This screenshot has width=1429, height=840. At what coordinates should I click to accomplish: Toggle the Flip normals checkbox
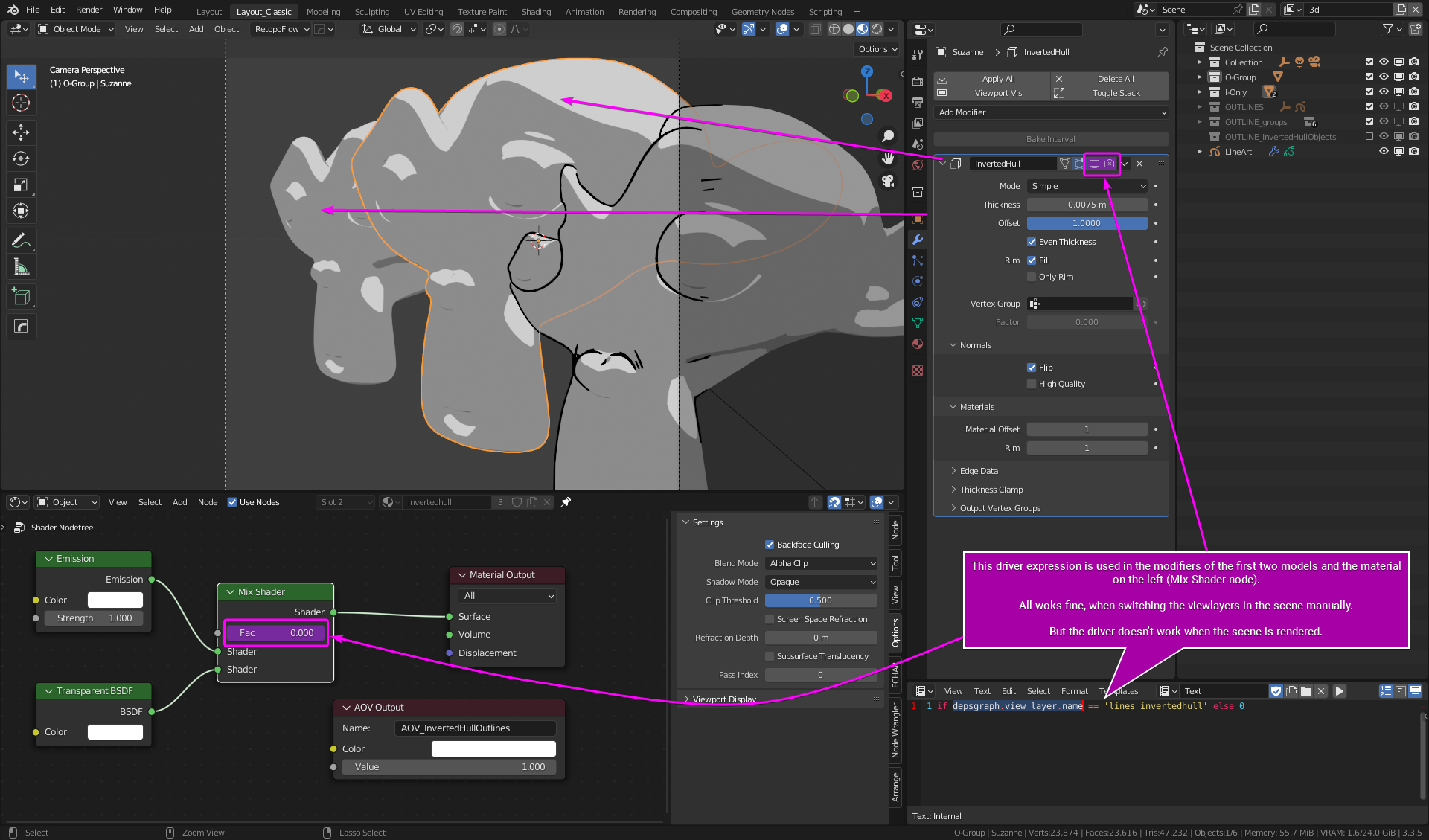pos(1032,368)
